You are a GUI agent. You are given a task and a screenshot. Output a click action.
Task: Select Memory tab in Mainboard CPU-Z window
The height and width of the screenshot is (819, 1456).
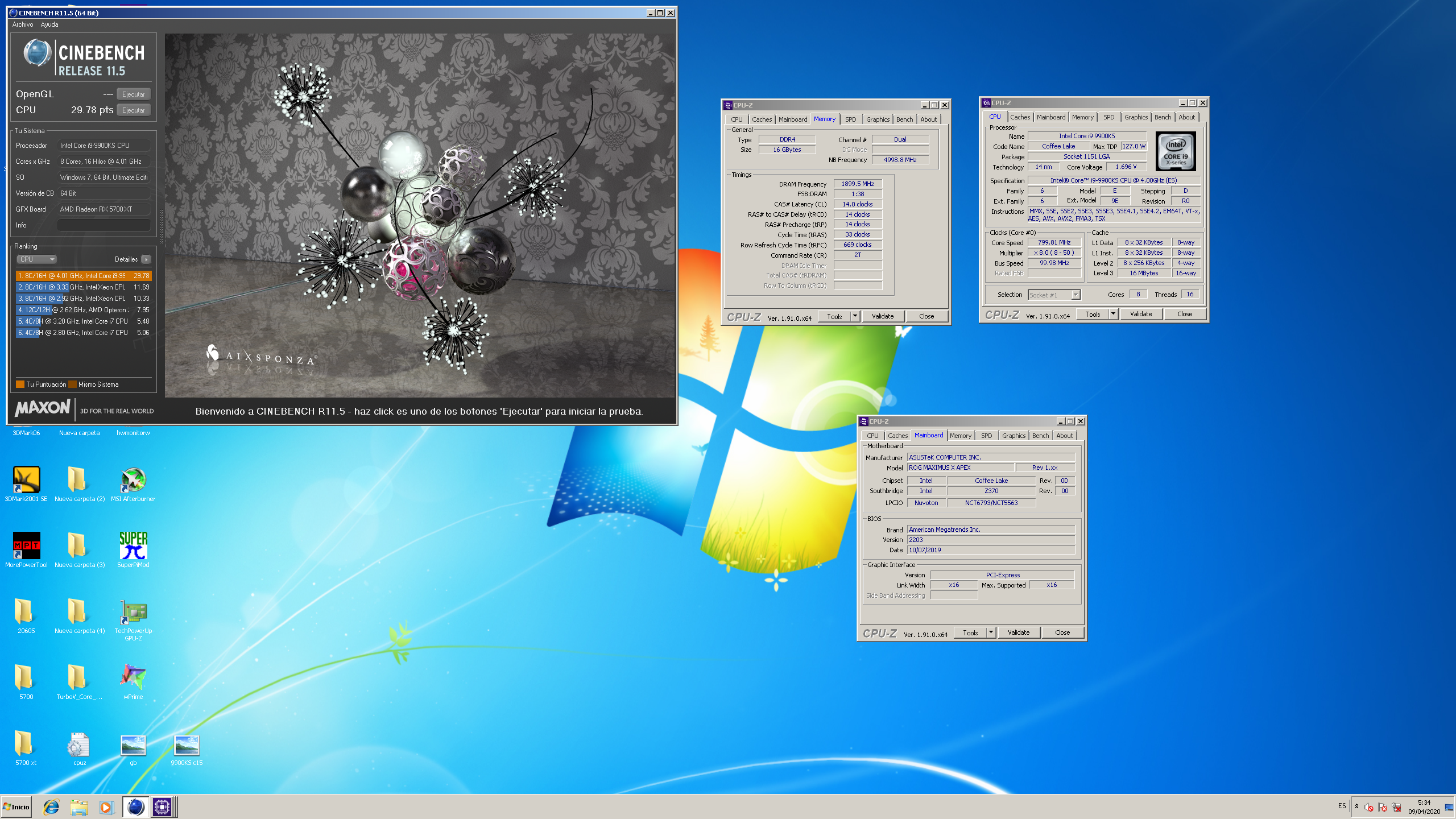click(960, 436)
